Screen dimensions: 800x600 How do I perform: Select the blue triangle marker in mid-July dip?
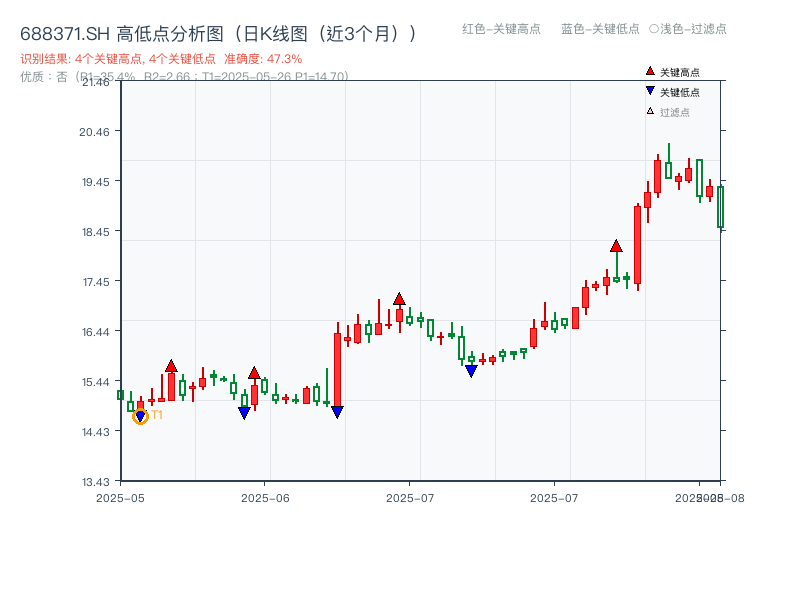(x=470, y=370)
